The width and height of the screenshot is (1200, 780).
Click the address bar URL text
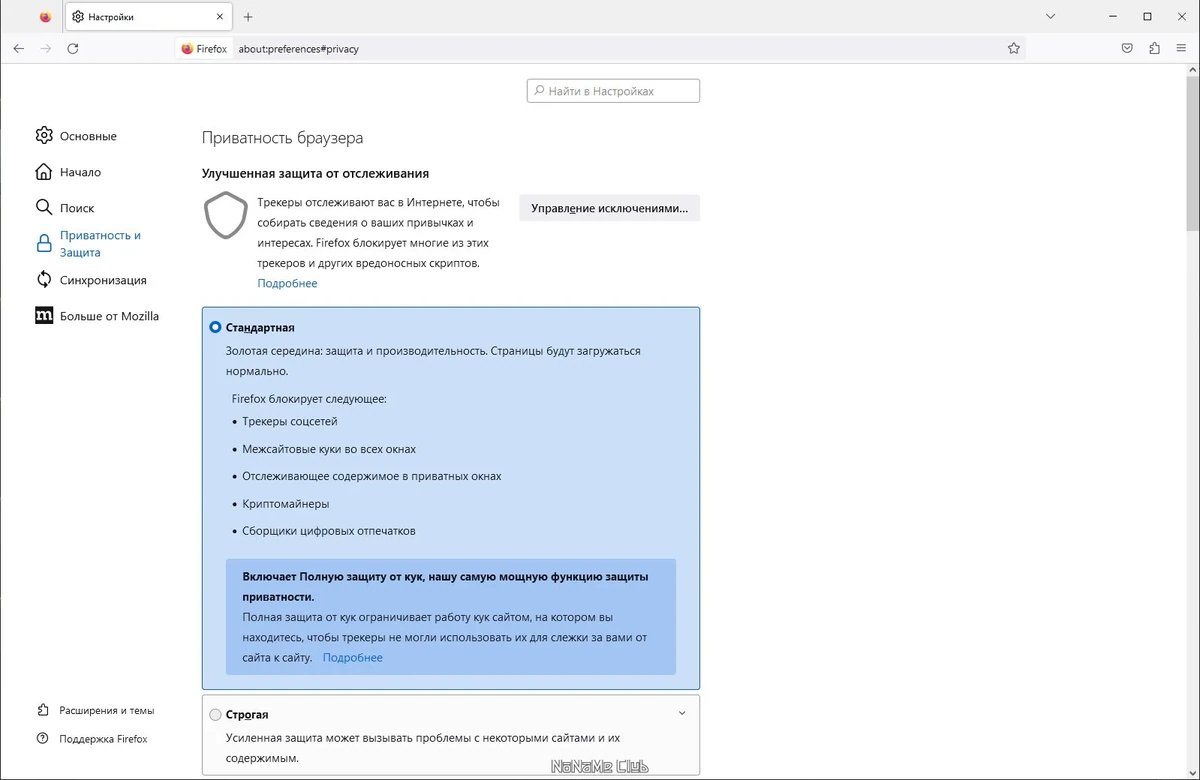(x=298, y=48)
